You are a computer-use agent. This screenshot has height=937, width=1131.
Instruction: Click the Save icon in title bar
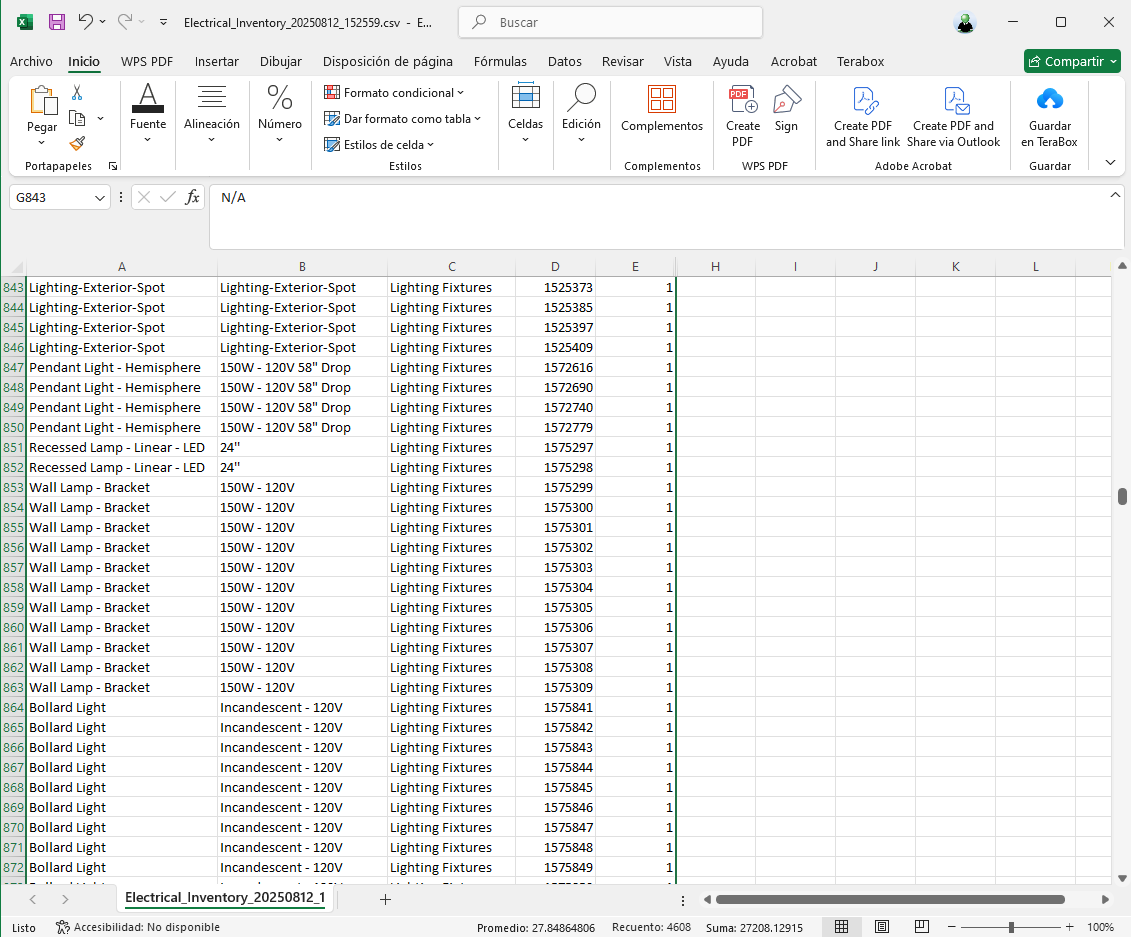pos(57,22)
